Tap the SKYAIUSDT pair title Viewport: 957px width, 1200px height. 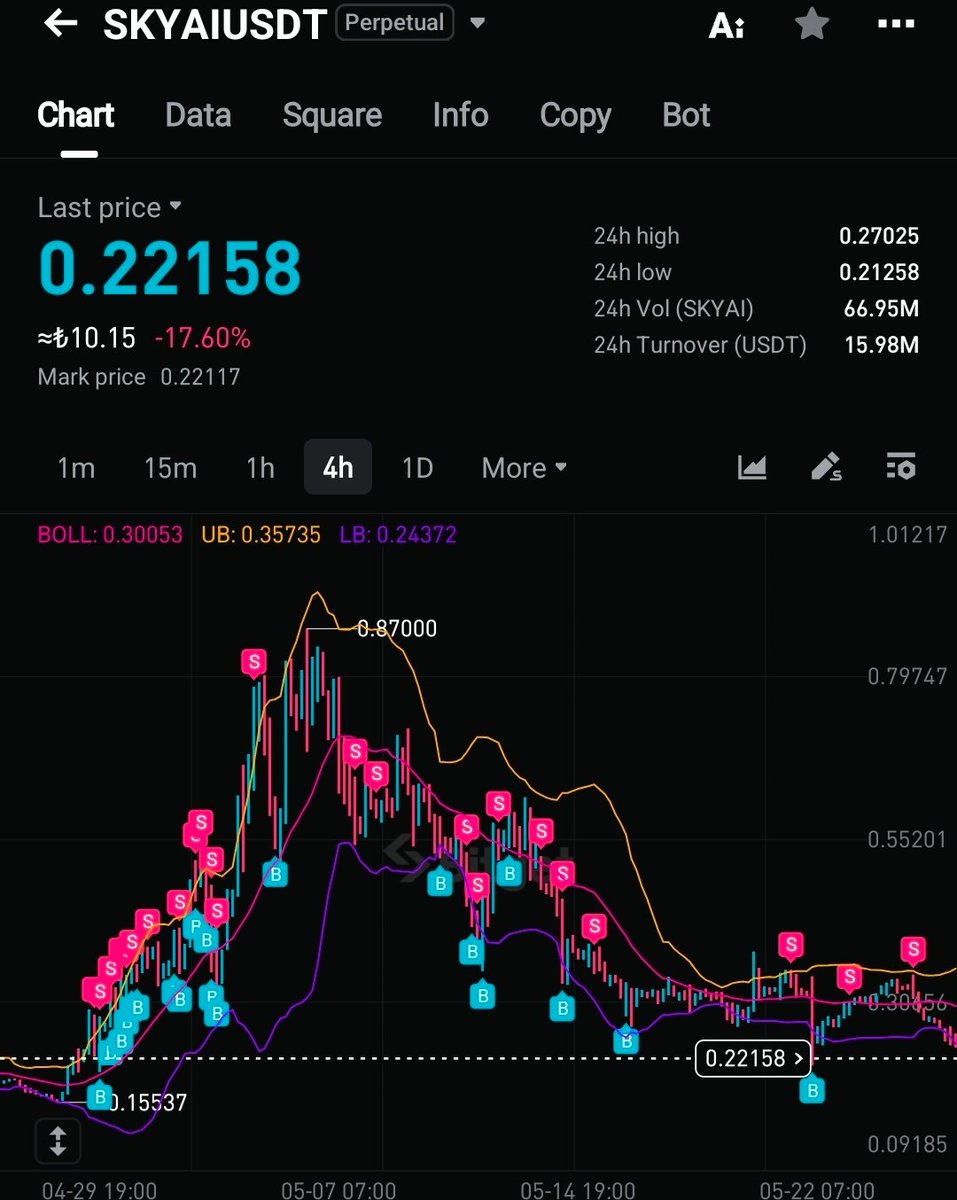pyautogui.click(x=214, y=24)
